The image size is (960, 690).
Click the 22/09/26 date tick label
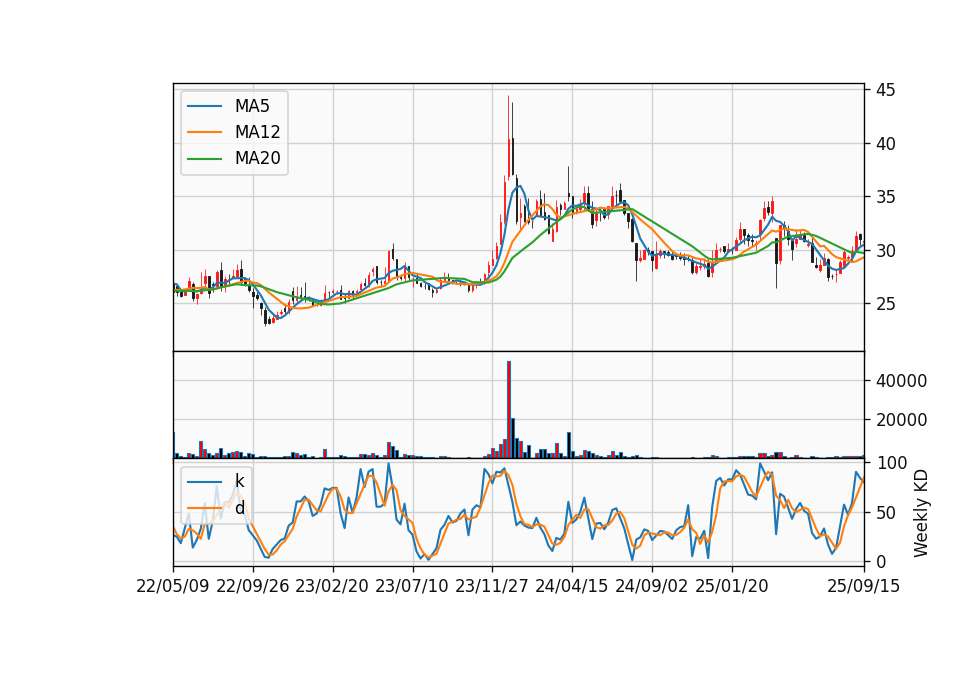pos(253,586)
